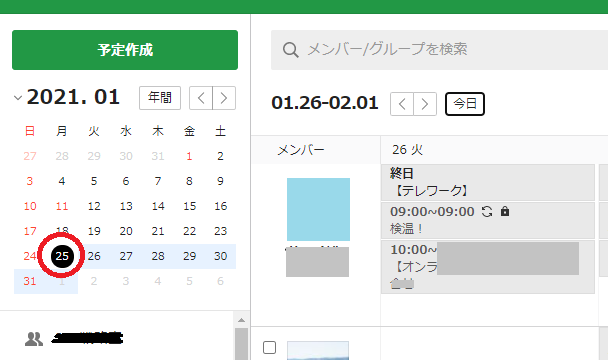Image resolution: width=608 pixels, height=360 pixels.
Task: Select date 13 in mini calendar
Action: 126,206
